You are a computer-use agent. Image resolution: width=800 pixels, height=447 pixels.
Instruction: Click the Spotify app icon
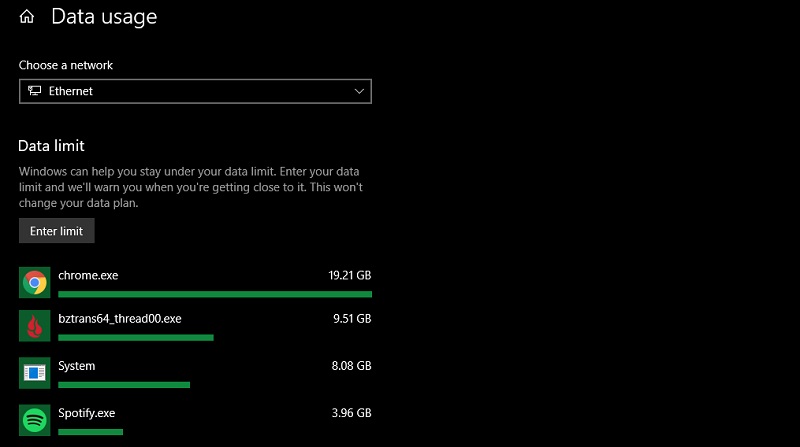[35, 418]
